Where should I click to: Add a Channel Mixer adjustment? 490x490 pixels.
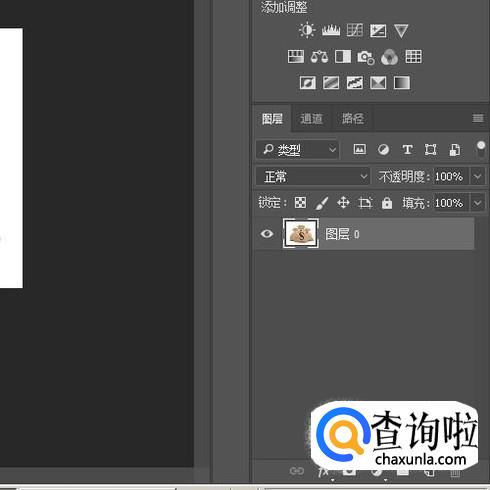tap(389, 57)
